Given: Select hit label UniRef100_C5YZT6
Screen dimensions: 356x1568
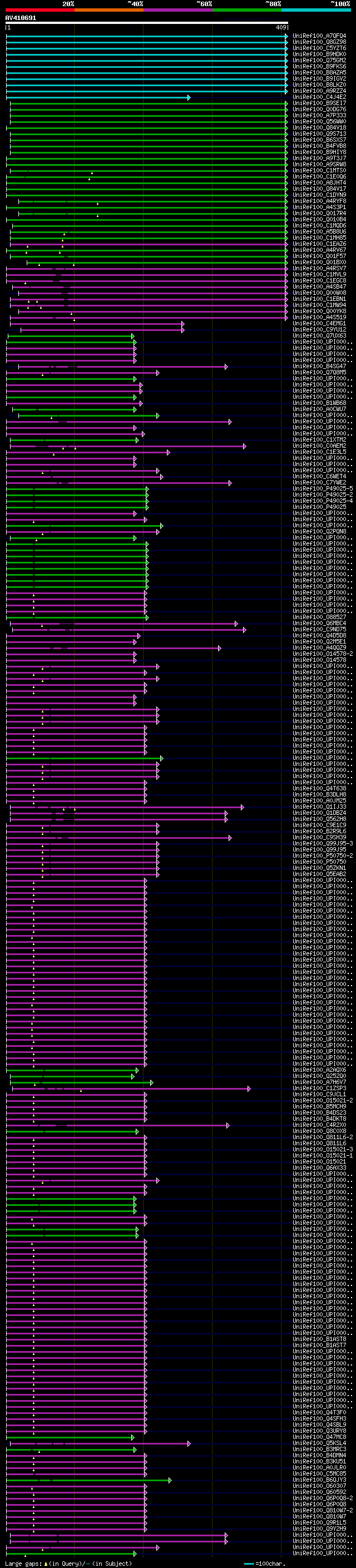Looking at the screenshot, I should 319,48.
